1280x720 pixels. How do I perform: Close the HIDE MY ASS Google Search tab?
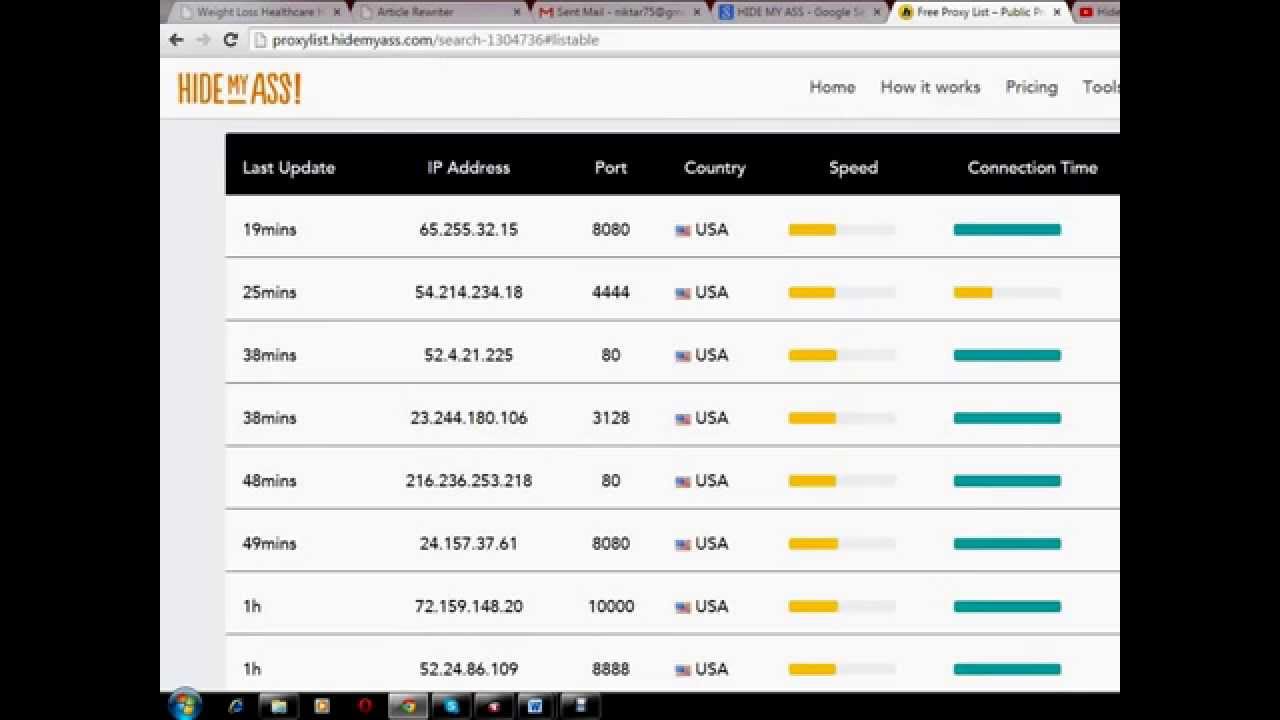(x=877, y=12)
